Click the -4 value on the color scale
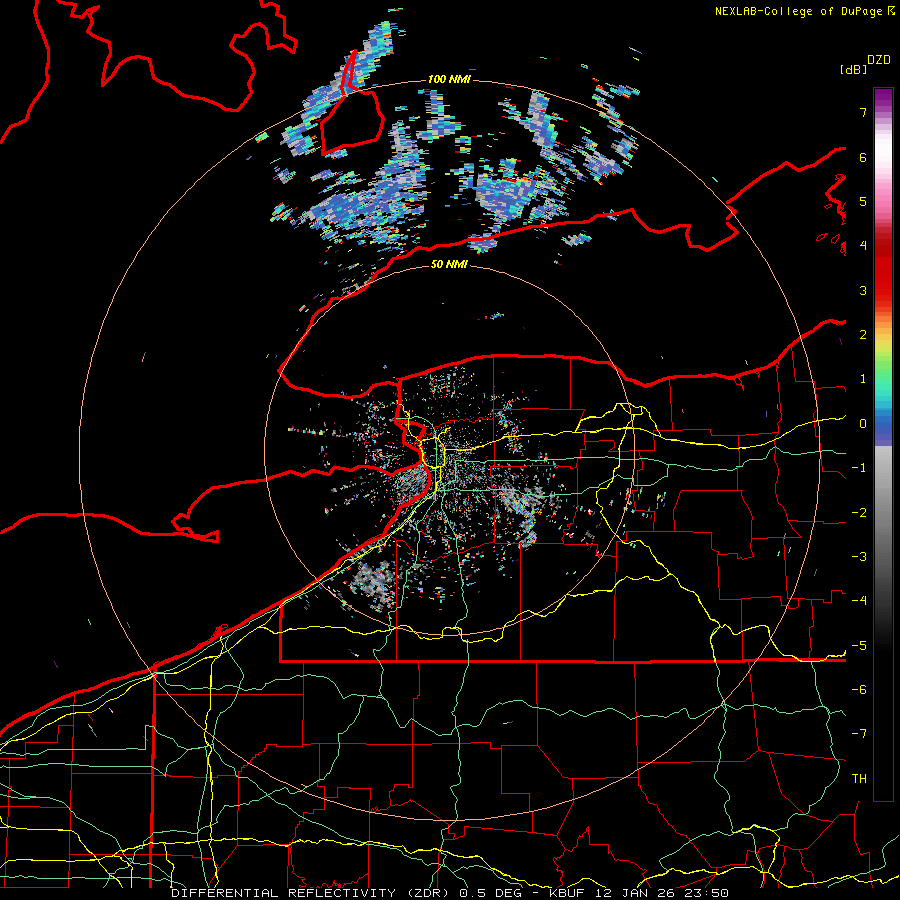The width and height of the screenshot is (900, 900). [859, 601]
